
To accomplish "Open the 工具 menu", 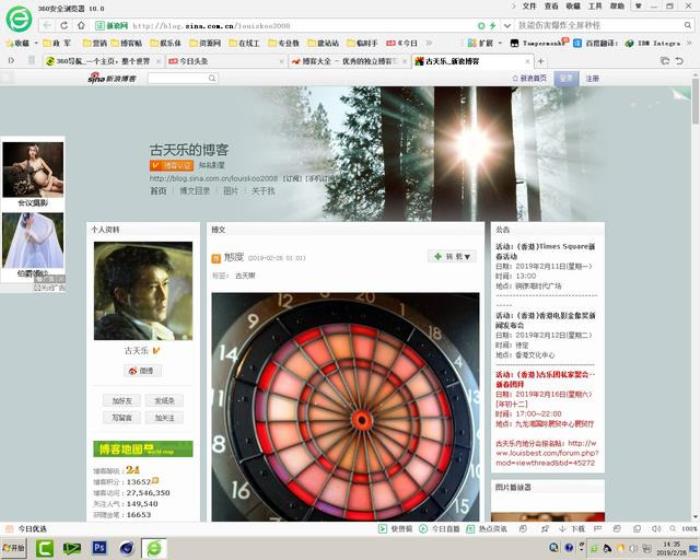I will coord(595,6).
